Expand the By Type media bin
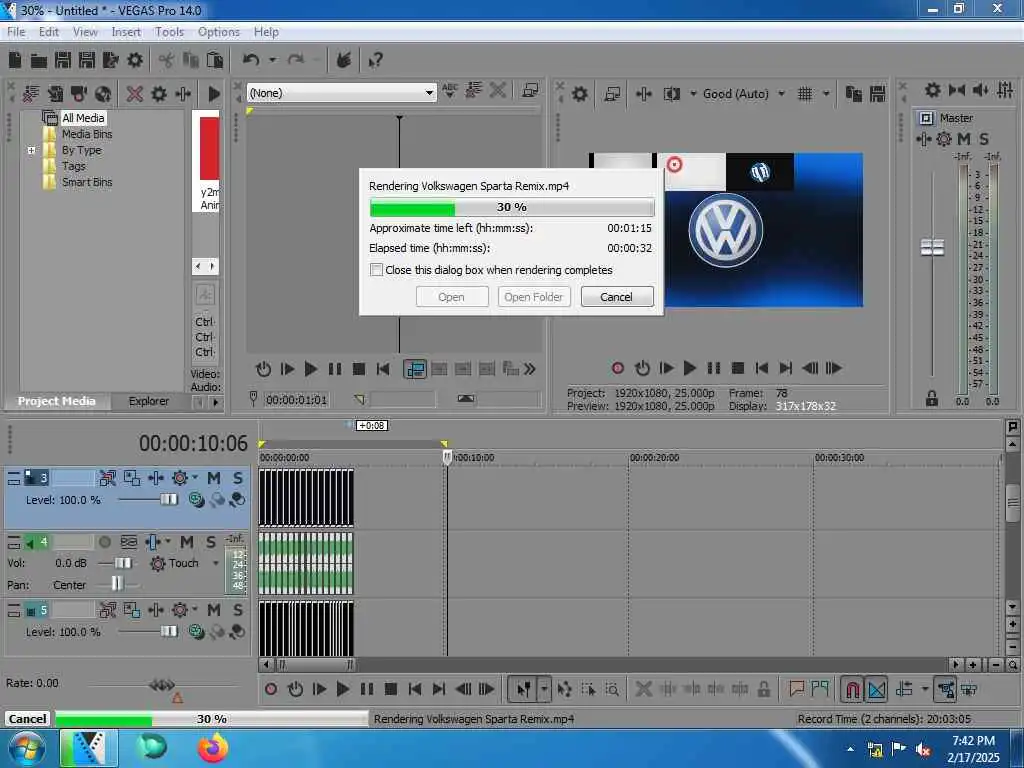1024x768 pixels. pyautogui.click(x=31, y=150)
